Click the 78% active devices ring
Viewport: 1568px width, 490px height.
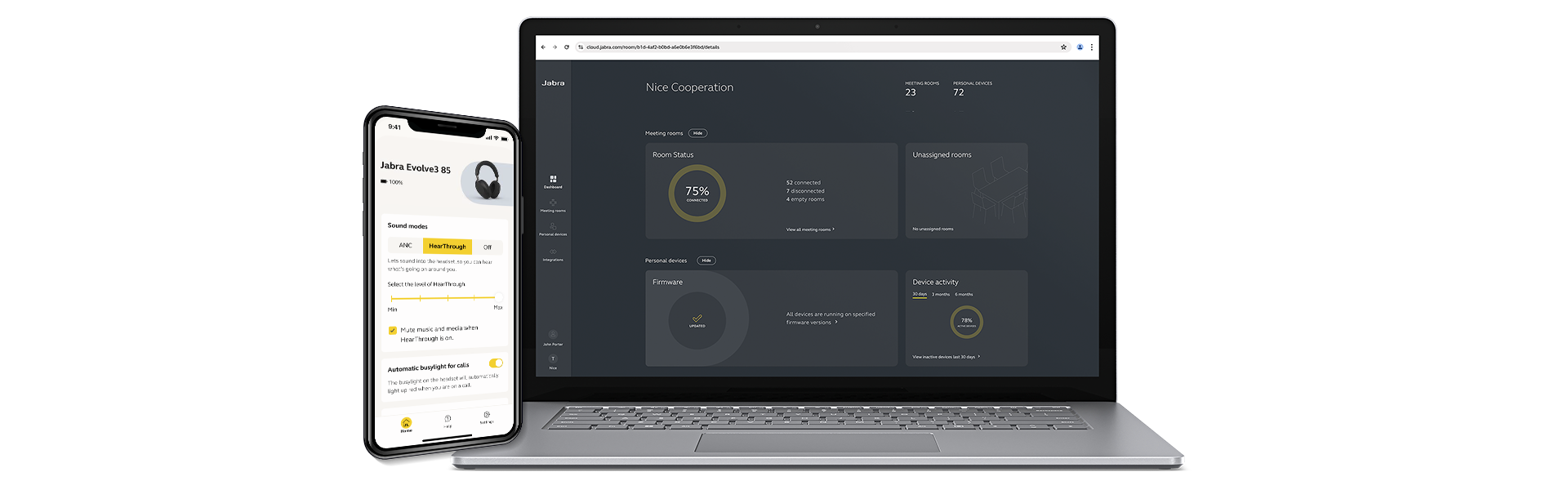point(966,322)
